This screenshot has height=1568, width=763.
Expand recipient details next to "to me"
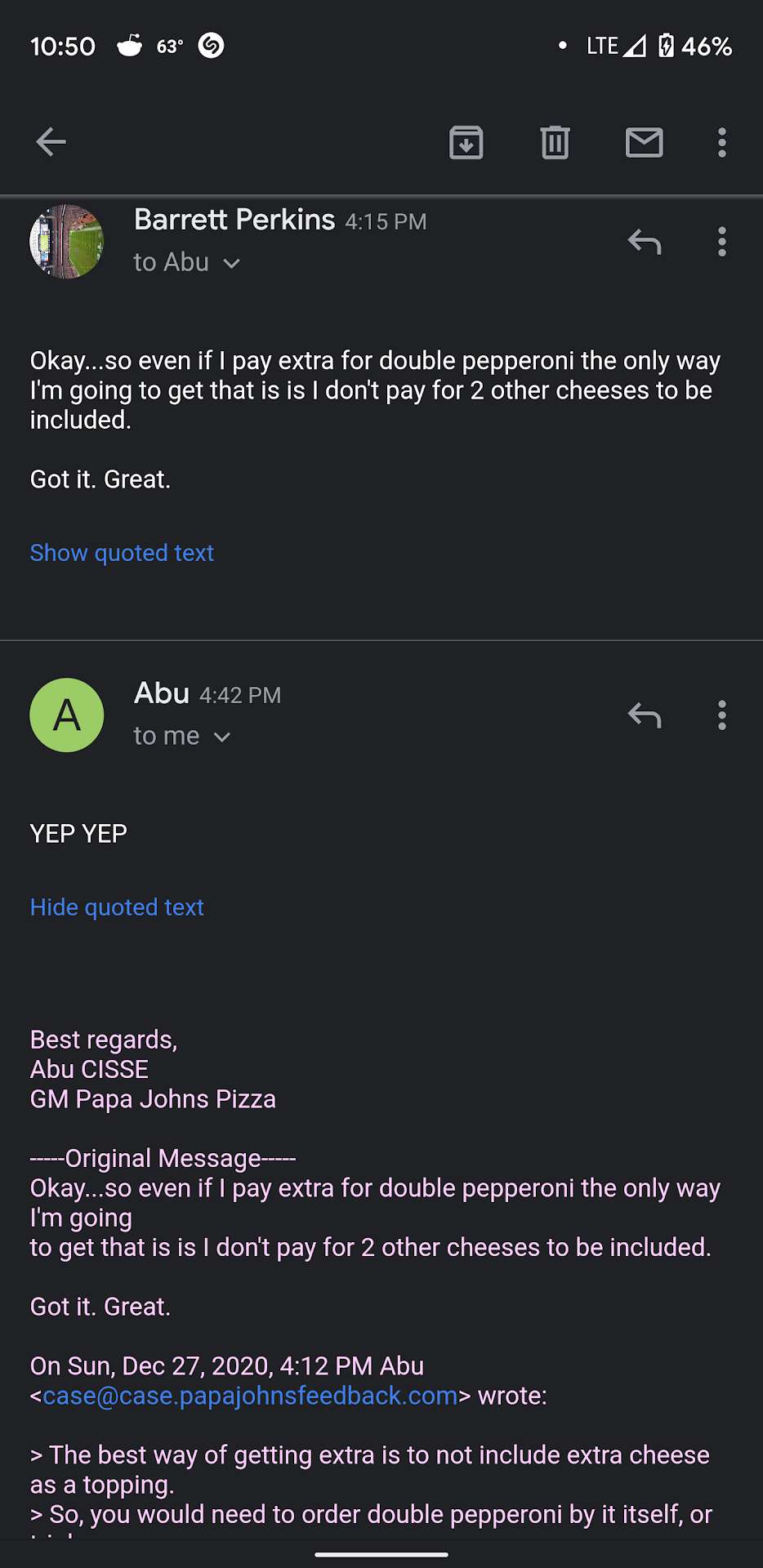point(221,737)
